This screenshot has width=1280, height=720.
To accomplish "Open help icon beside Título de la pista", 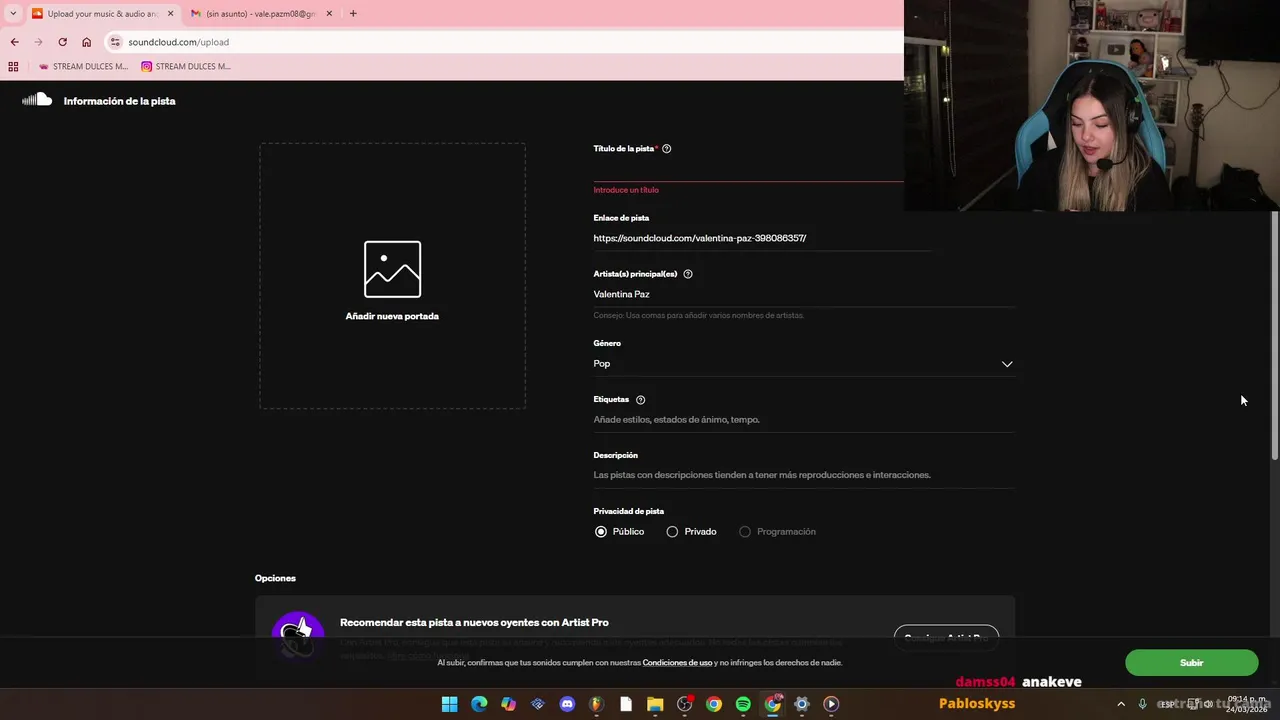I will click(x=667, y=149).
